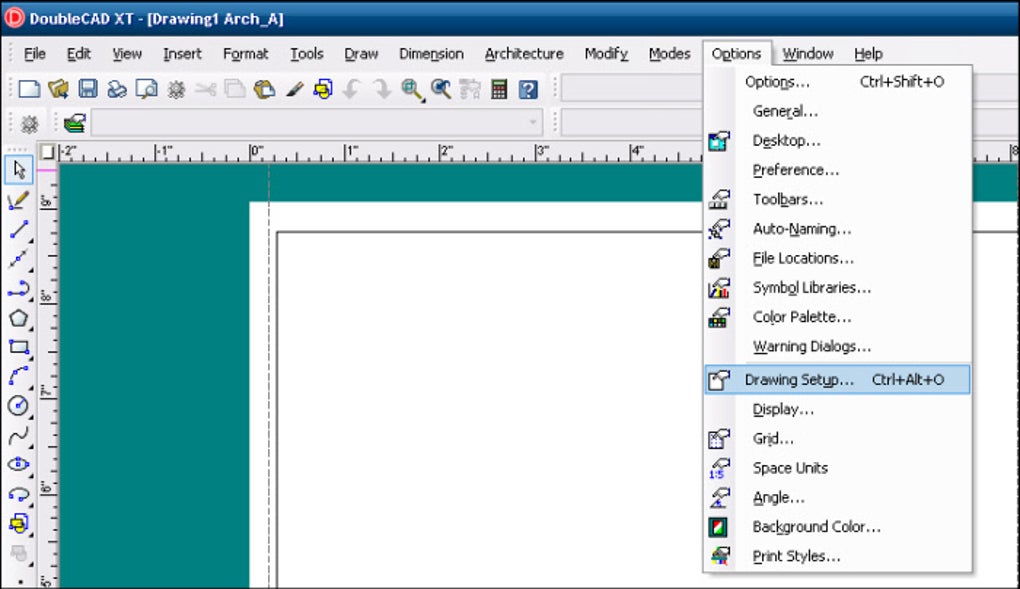Open the Insert menu
Screen dimensions: 1020x589
click(182, 53)
